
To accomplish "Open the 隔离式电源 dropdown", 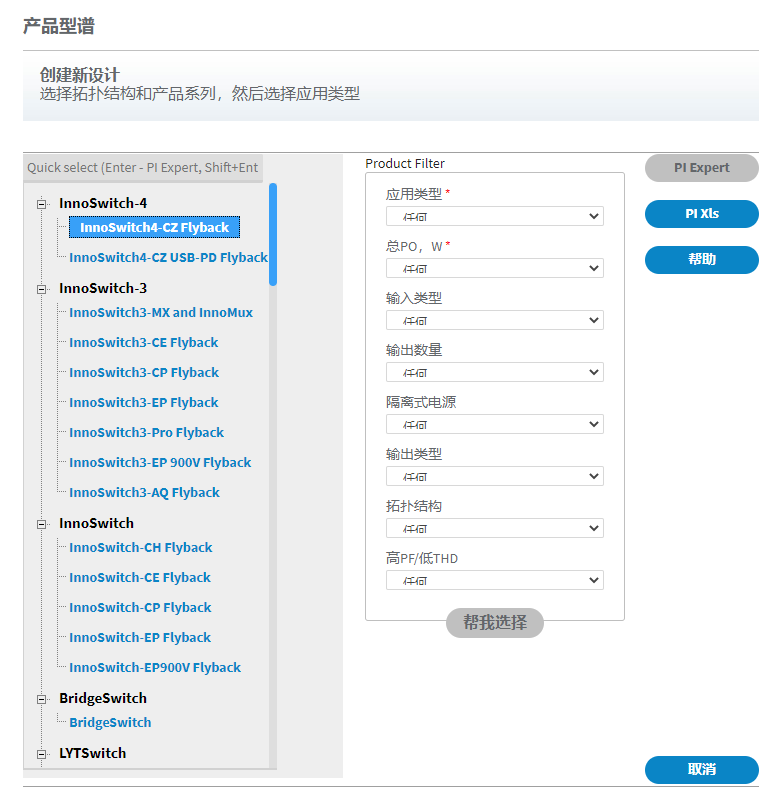I will (494, 424).
